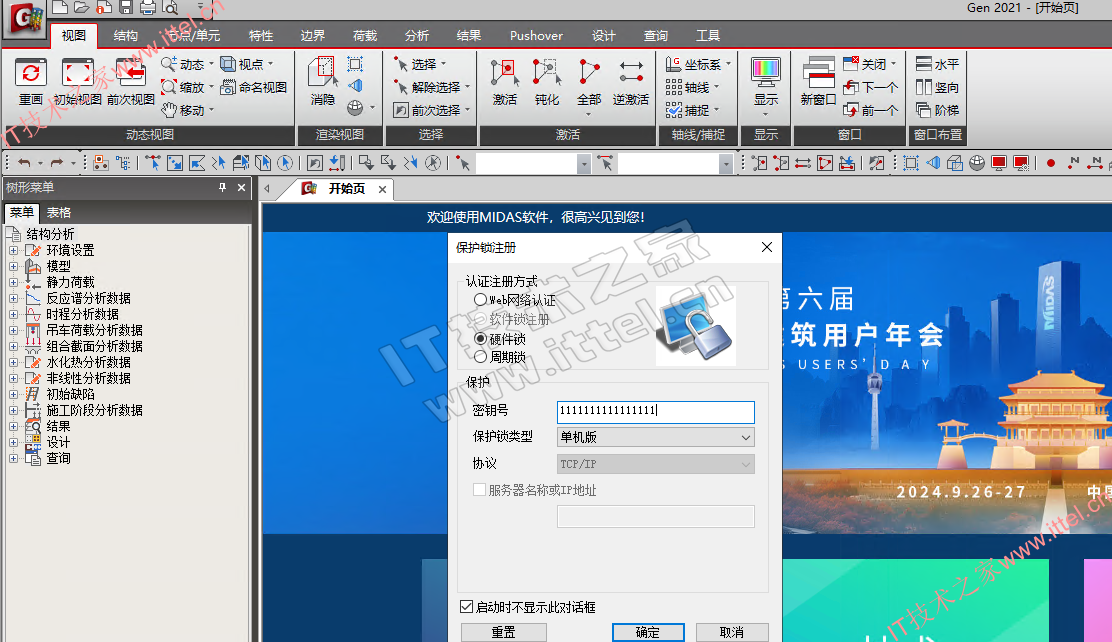The height and width of the screenshot is (642, 1112).
Task: Switch to the 表格 panel tab
Action: pyautogui.click(x=59, y=212)
